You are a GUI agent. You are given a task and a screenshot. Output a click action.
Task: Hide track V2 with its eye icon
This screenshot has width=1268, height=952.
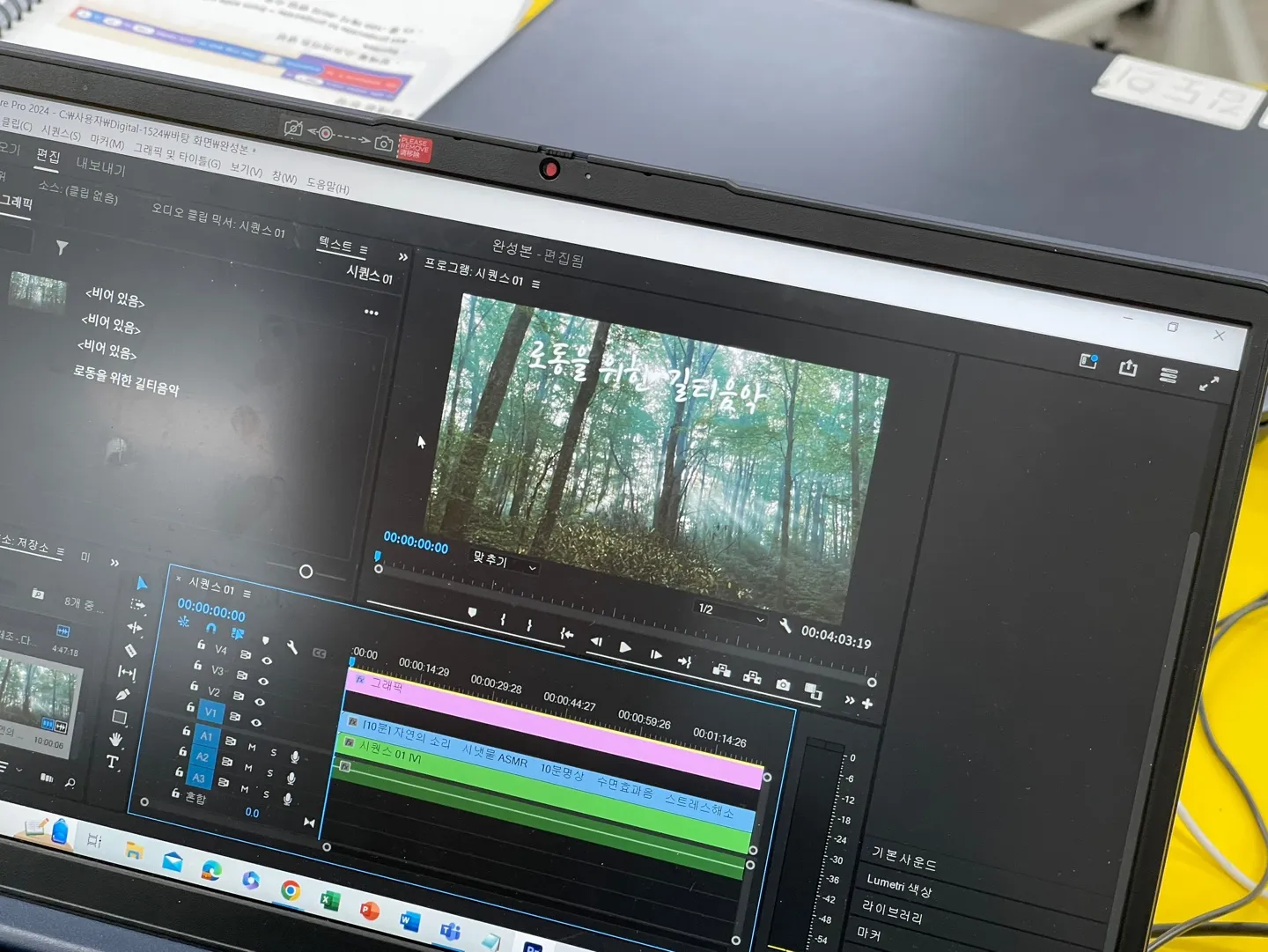(x=260, y=702)
